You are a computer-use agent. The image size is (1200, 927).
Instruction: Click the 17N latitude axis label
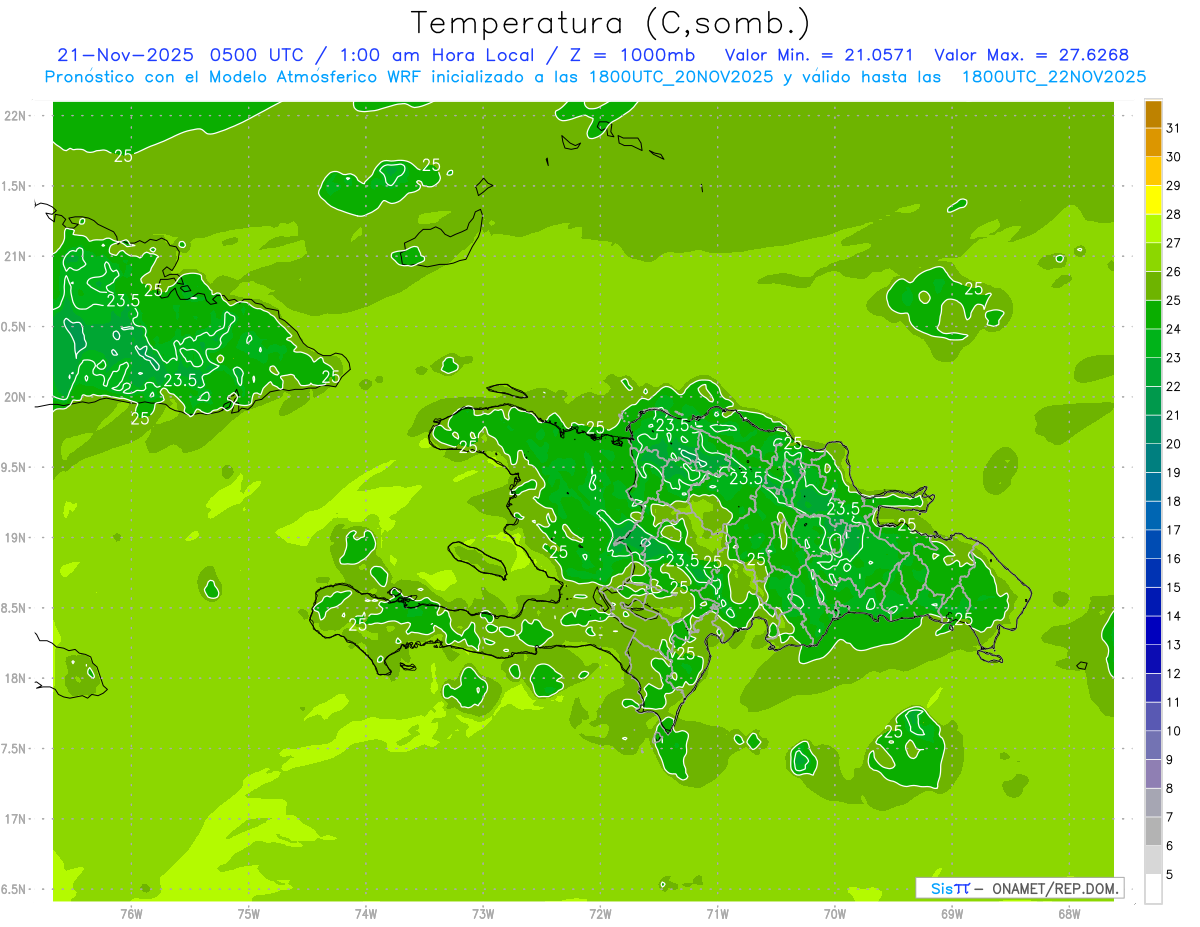pos(17,819)
